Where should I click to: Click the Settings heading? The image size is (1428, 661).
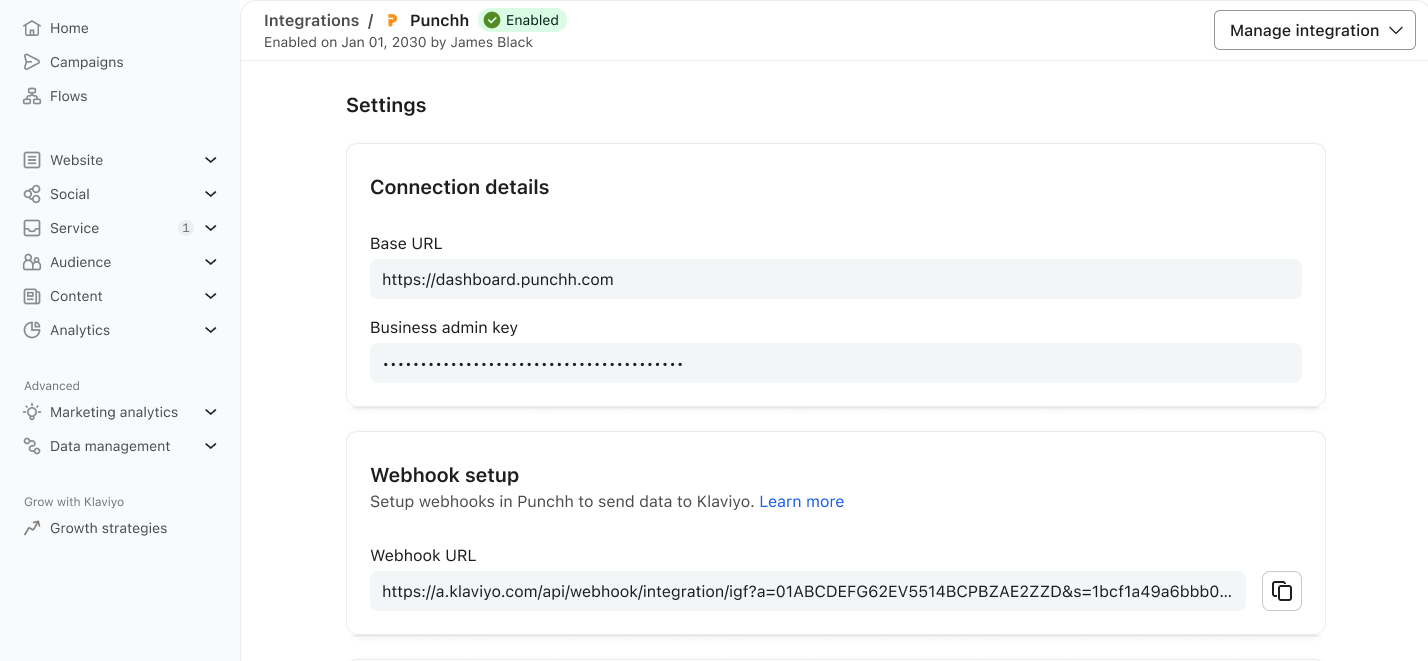386,105
